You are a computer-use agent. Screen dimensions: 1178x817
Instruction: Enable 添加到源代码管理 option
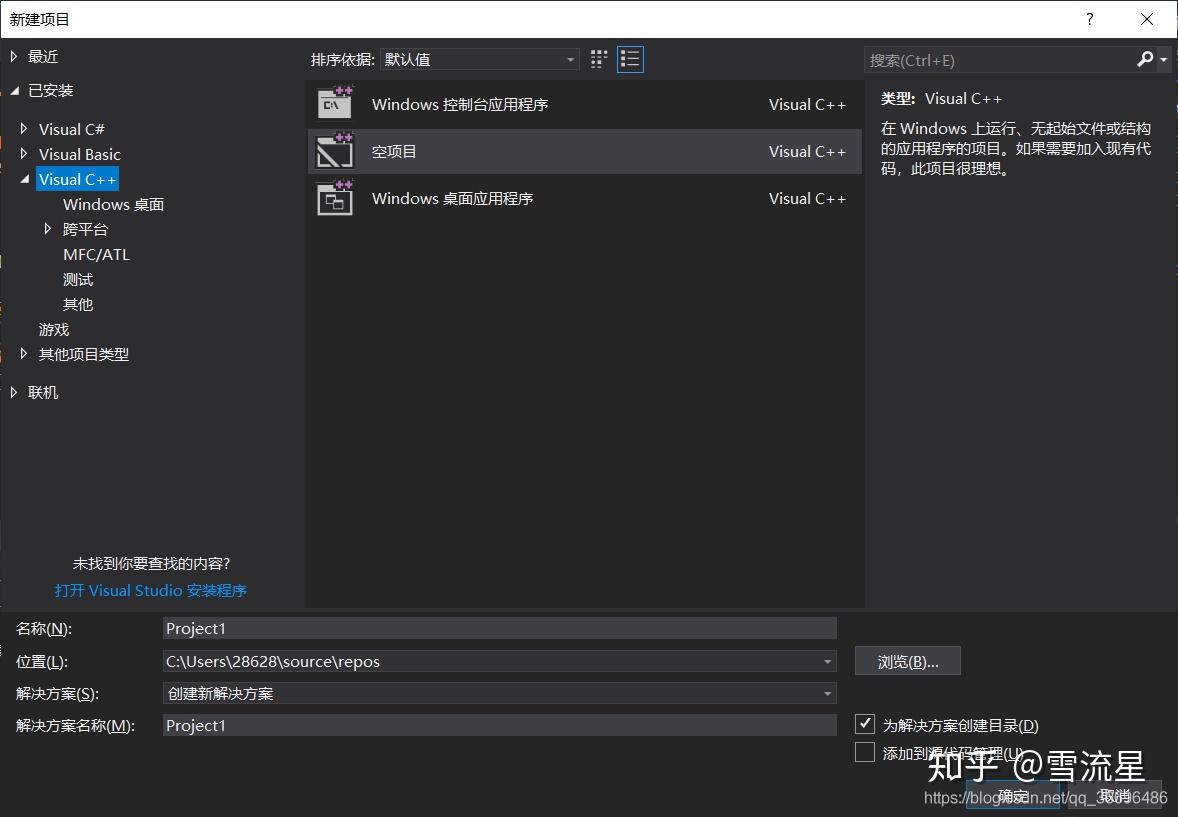point(864,752)
